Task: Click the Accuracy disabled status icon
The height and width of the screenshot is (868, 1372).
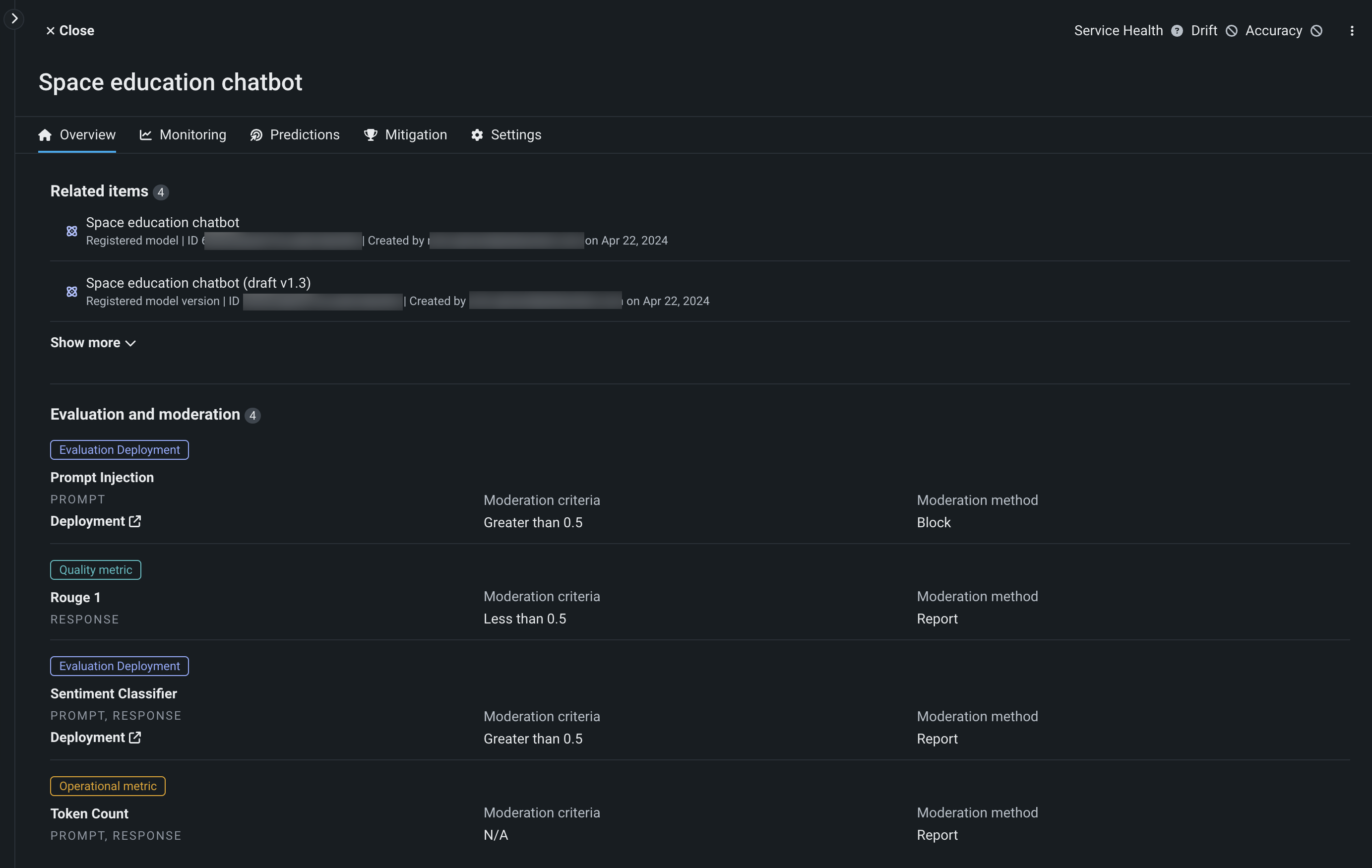Action: pyautogui.click(x=1316, y=31)
